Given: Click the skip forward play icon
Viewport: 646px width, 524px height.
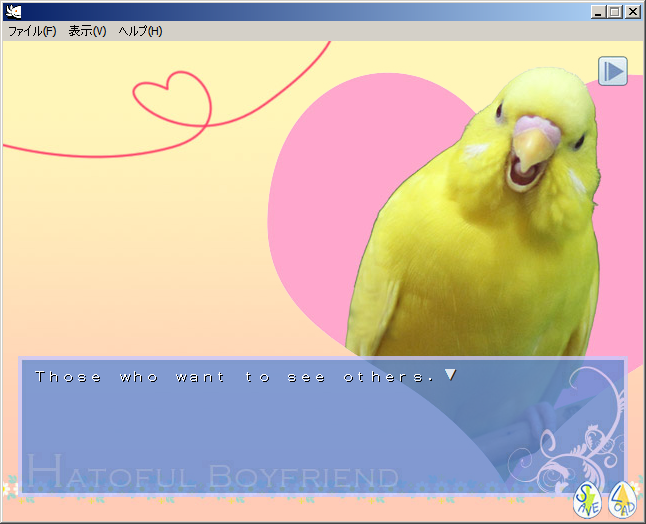Looking at the screenshot, I should click(613, 71).
